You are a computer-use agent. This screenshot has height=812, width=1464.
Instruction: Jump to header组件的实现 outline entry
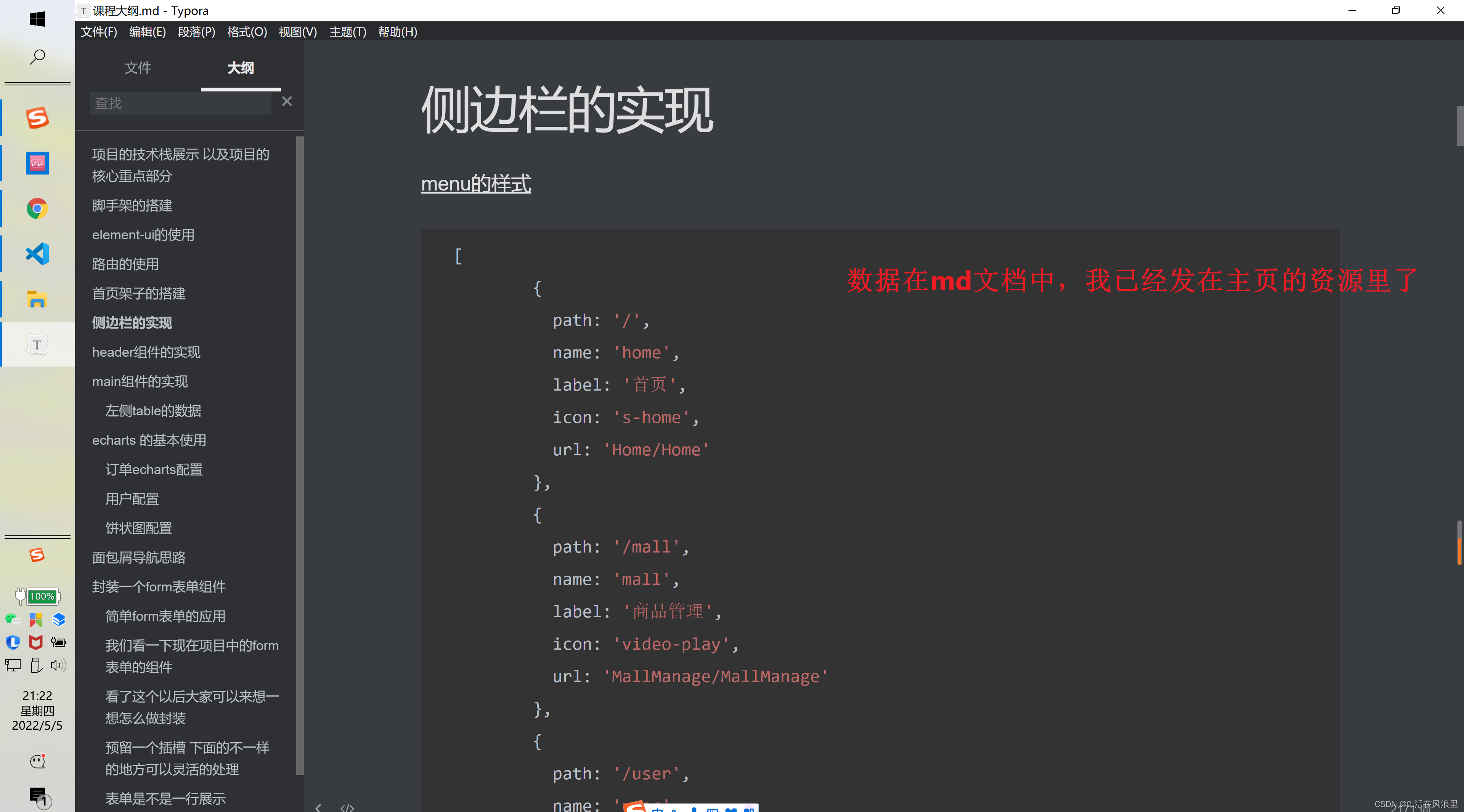146,352
